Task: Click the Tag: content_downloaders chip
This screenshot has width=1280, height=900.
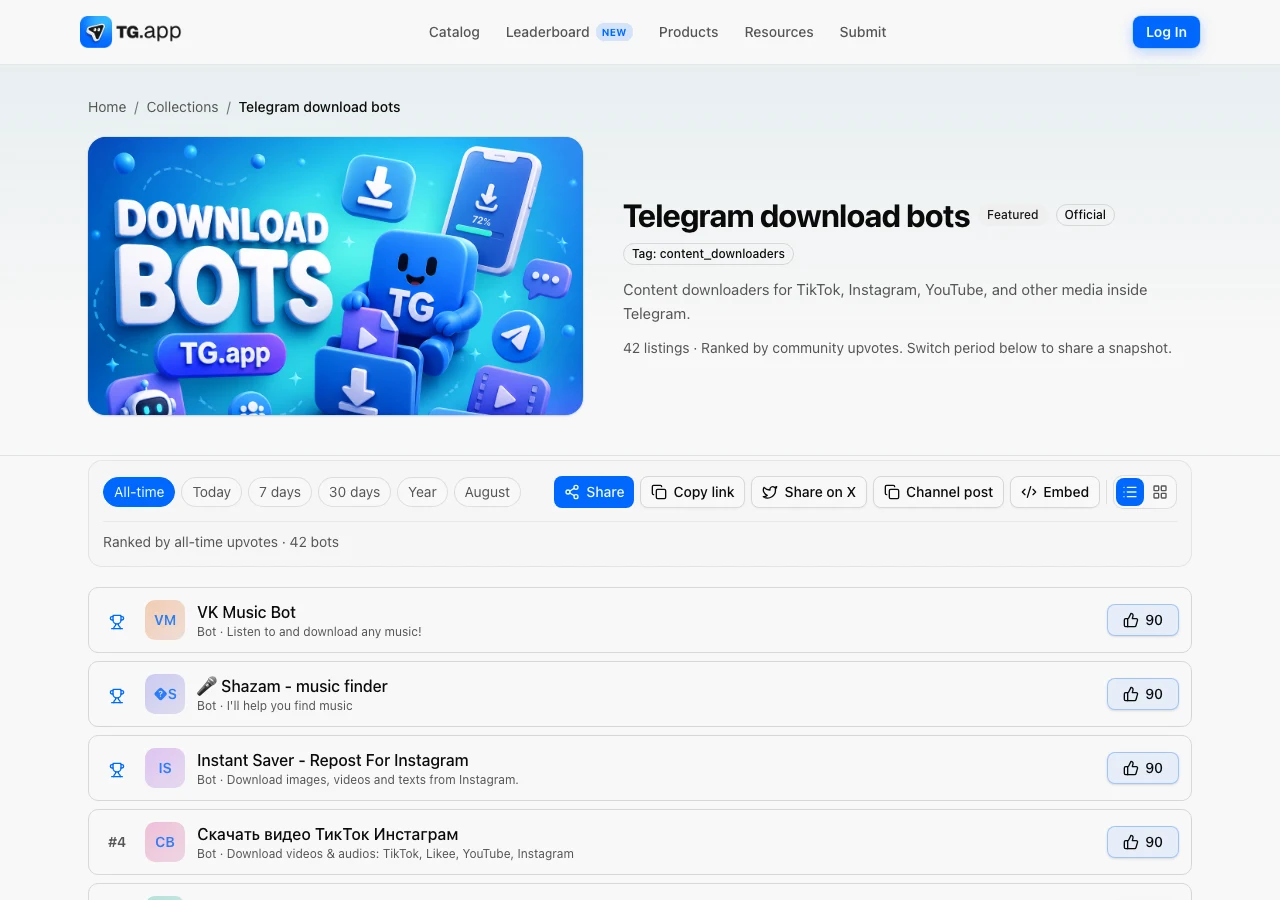Action: [708, 254]
